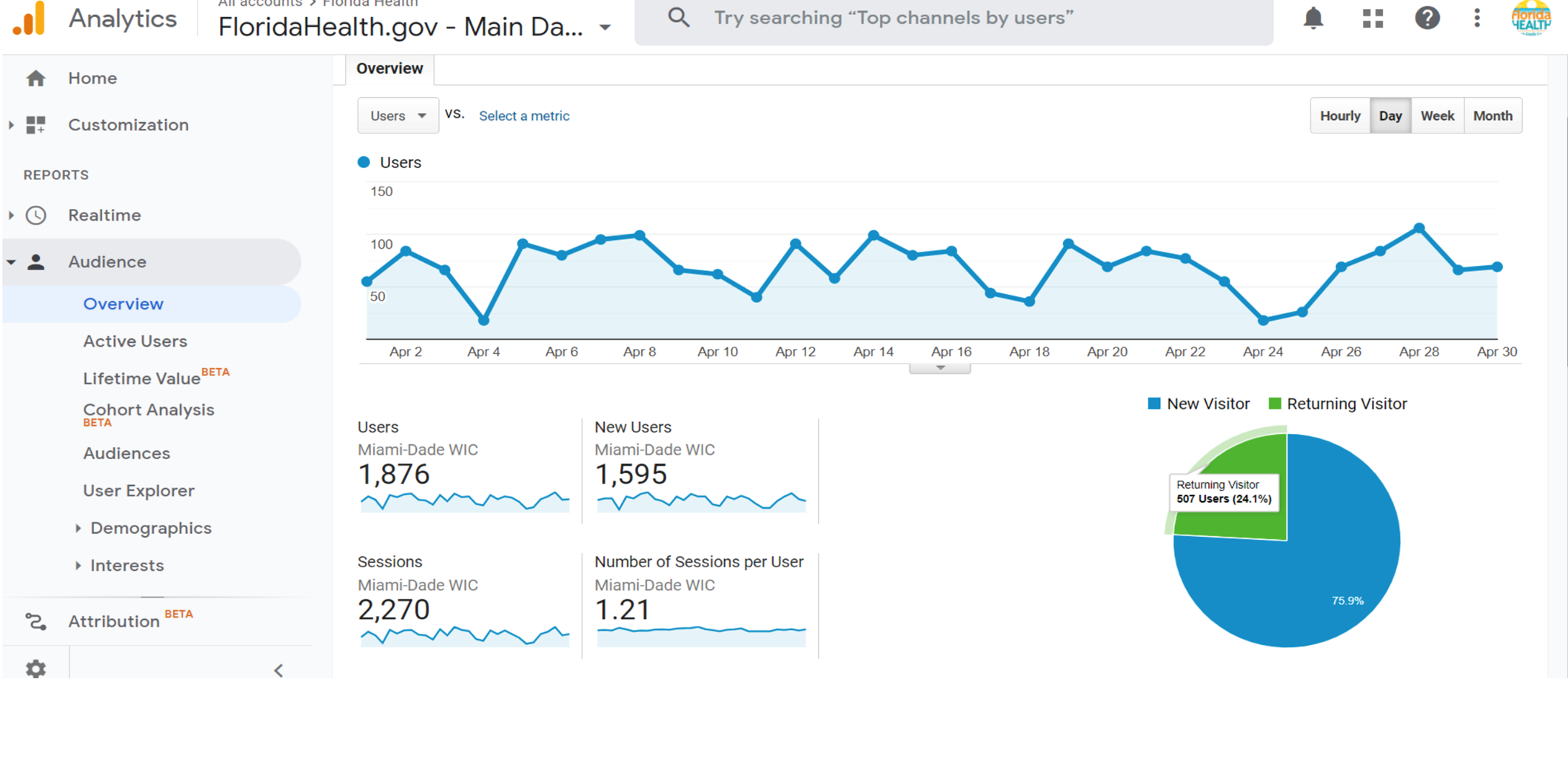The width and height of the screenshot is (1568, 779).
Task: Open Attribution in the sidebar
Action: coord(114,621)
